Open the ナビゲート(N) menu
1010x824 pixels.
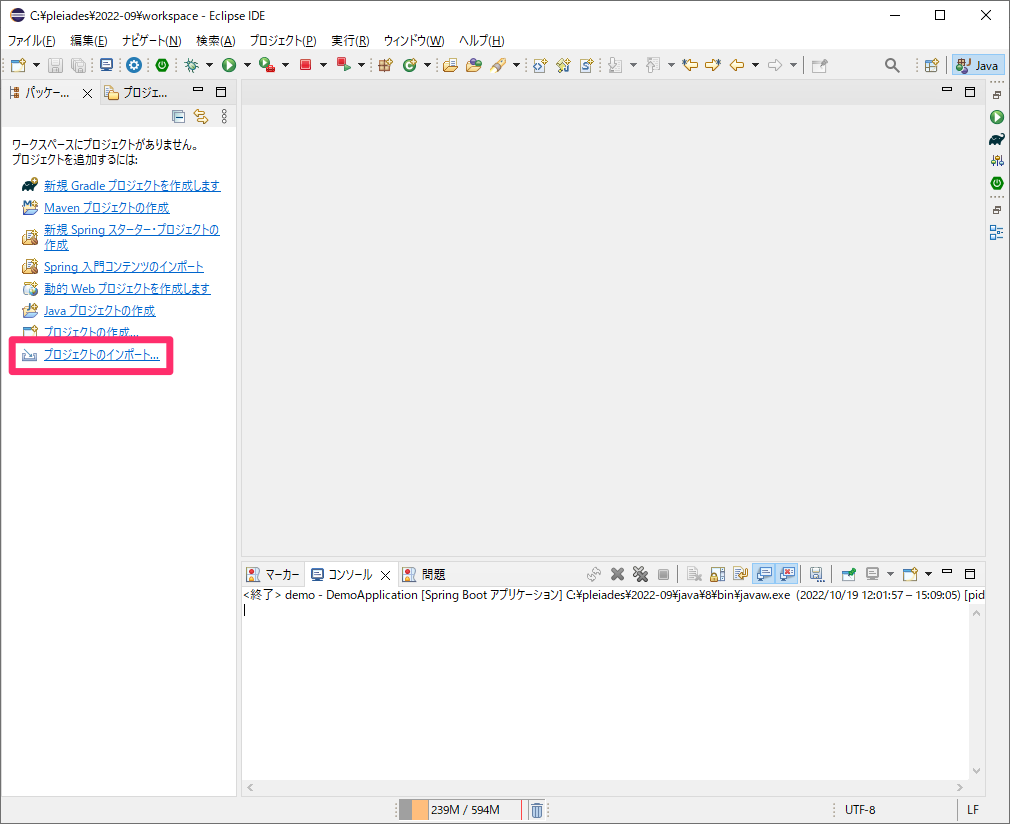(152, 41)
